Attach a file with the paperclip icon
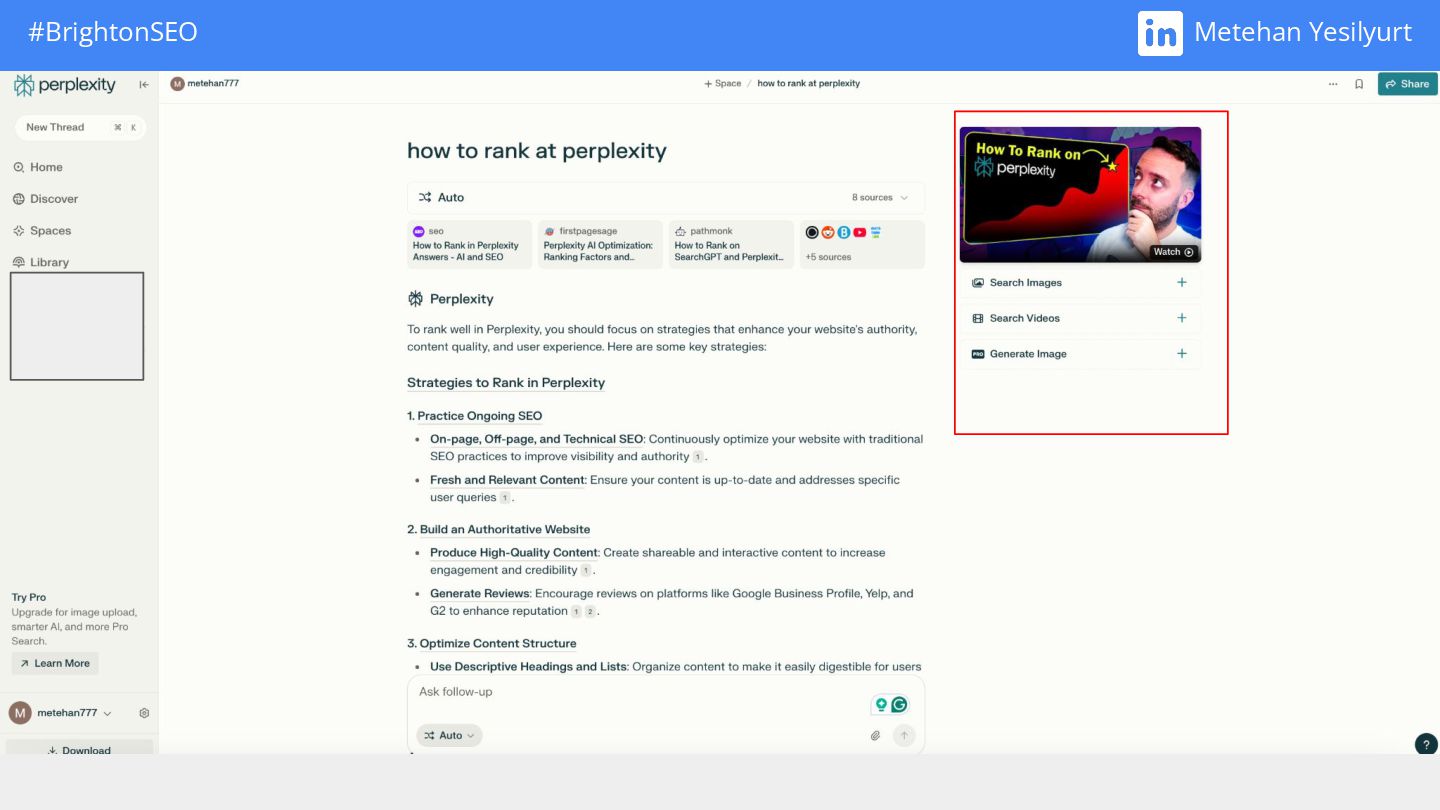The height and width of the screenshot is (810, 1440). (875, 736)
